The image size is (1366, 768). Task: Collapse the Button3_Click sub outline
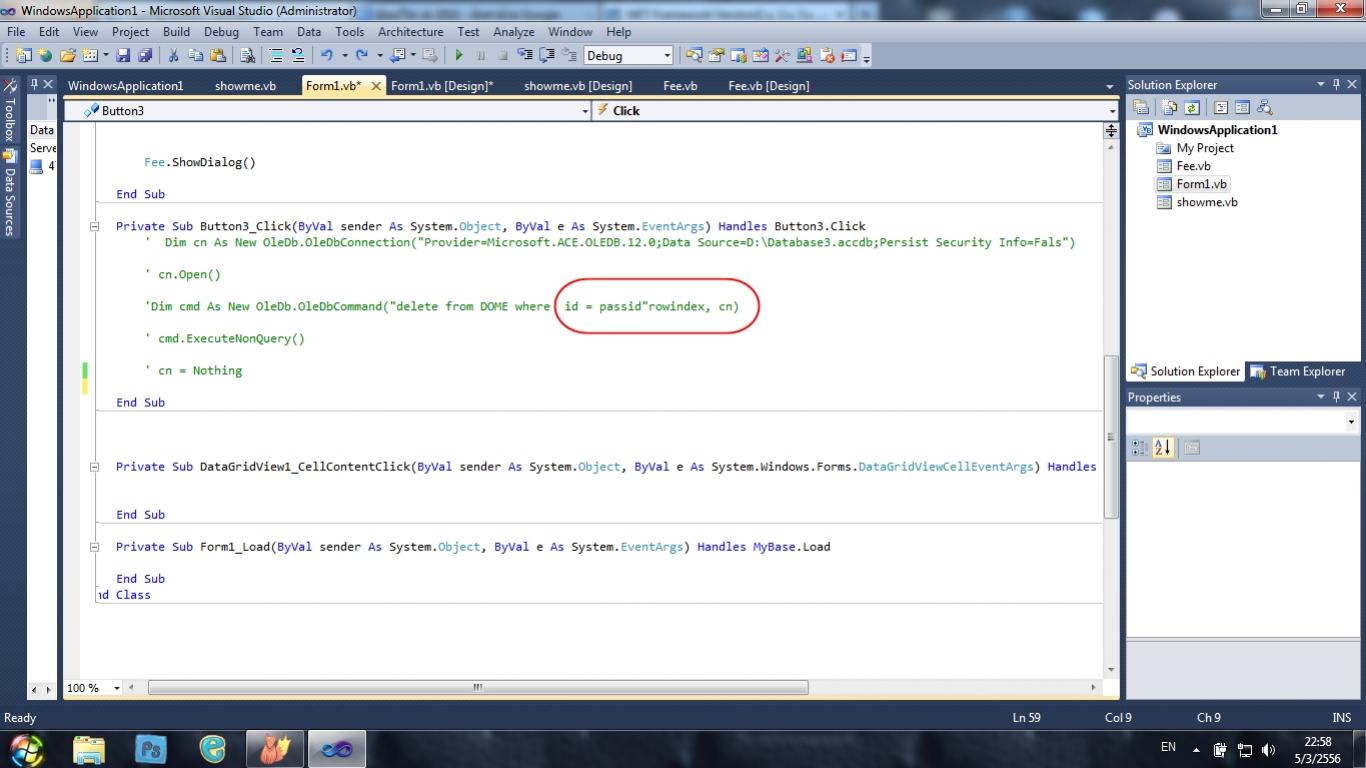[95, 226]
